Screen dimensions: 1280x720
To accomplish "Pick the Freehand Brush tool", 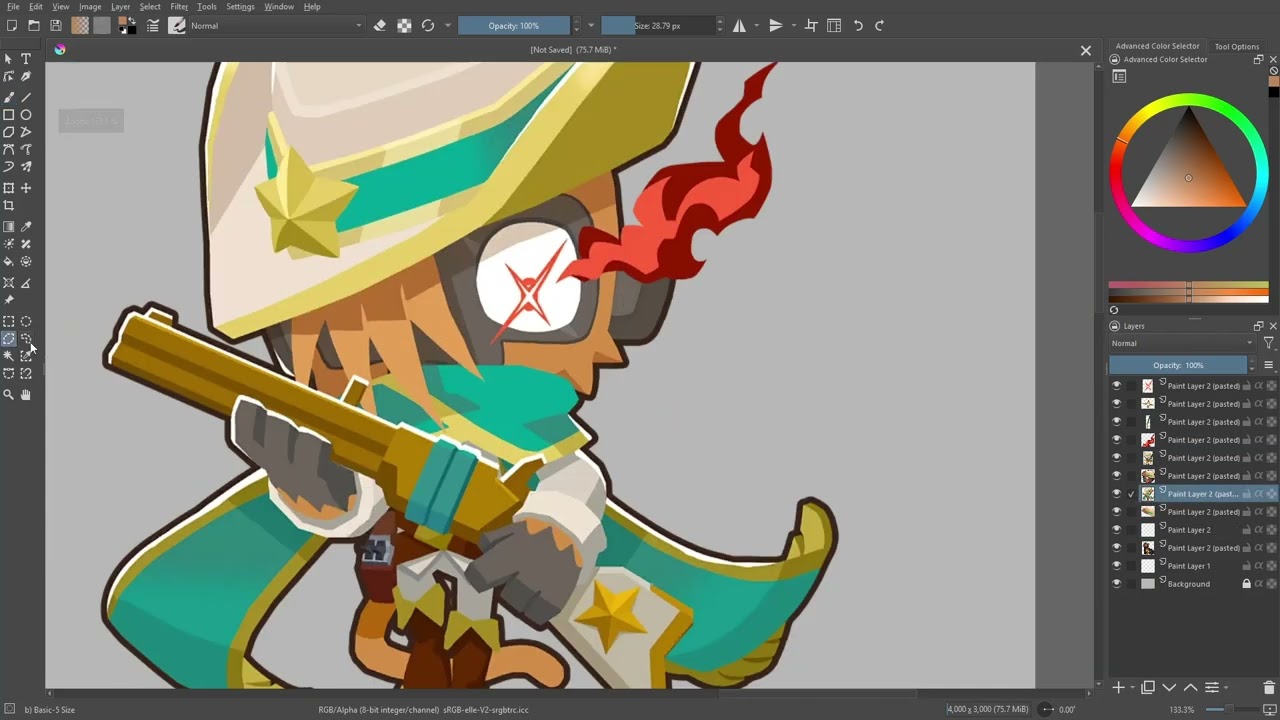I will pos(9,97).
